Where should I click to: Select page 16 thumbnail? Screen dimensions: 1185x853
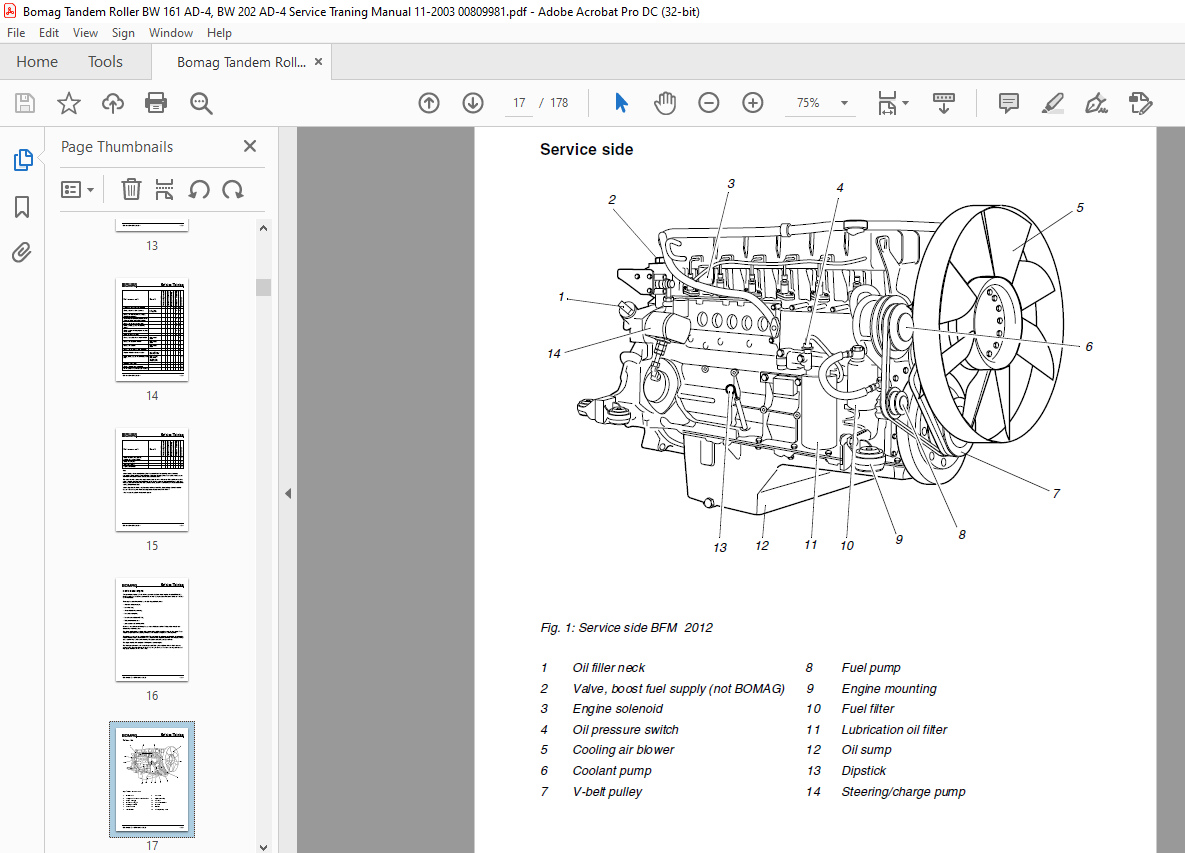[152, 630]
